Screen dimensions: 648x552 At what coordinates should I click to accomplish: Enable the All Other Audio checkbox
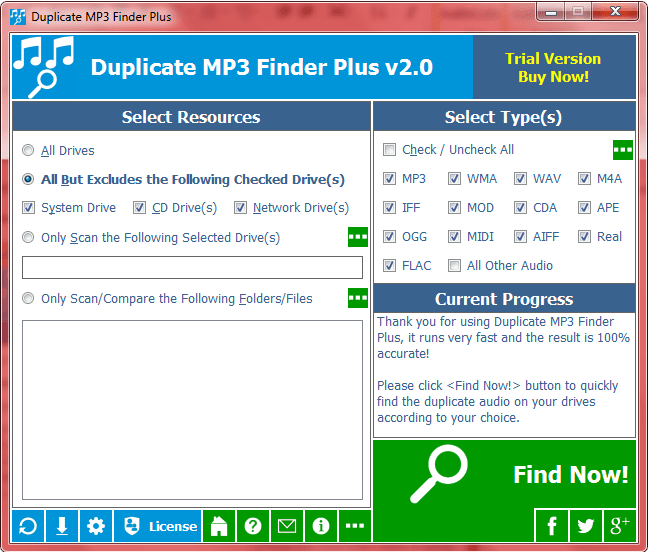tap(454, 265)
